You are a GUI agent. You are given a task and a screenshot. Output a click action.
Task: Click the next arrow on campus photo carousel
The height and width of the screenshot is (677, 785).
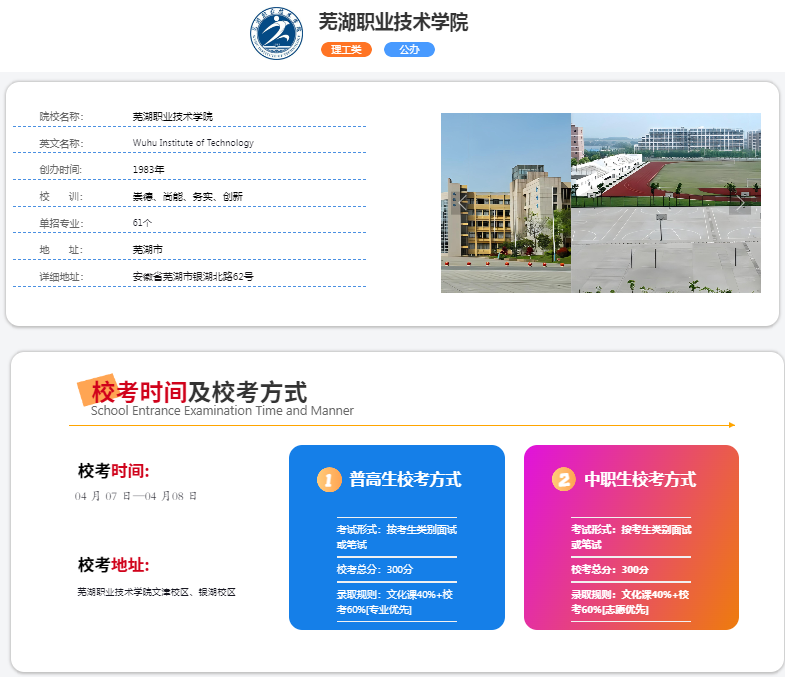[740, 203]
